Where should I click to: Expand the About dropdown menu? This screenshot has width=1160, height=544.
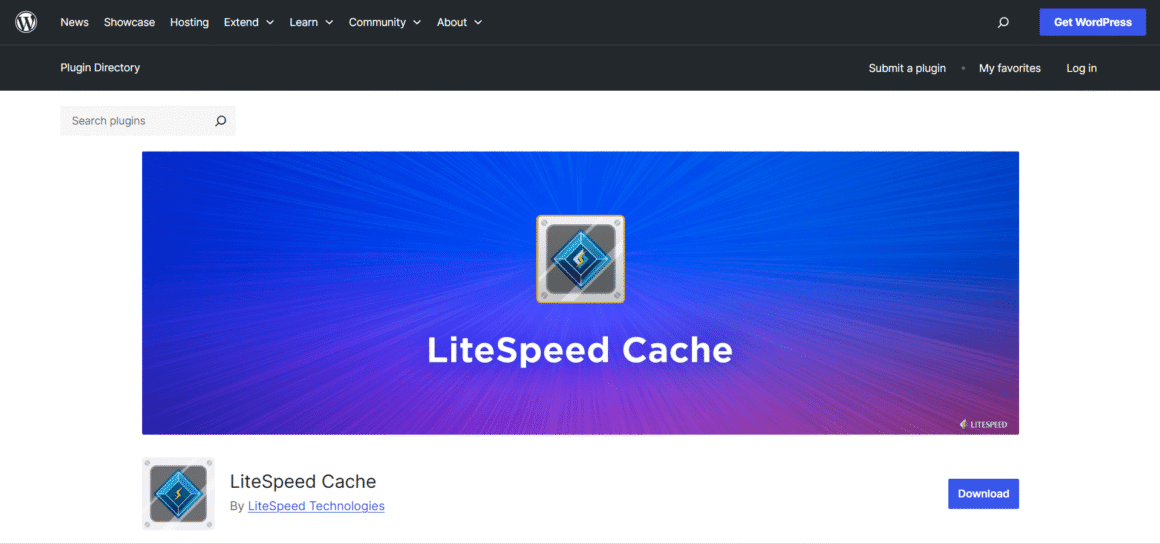(x=459, y=22)
